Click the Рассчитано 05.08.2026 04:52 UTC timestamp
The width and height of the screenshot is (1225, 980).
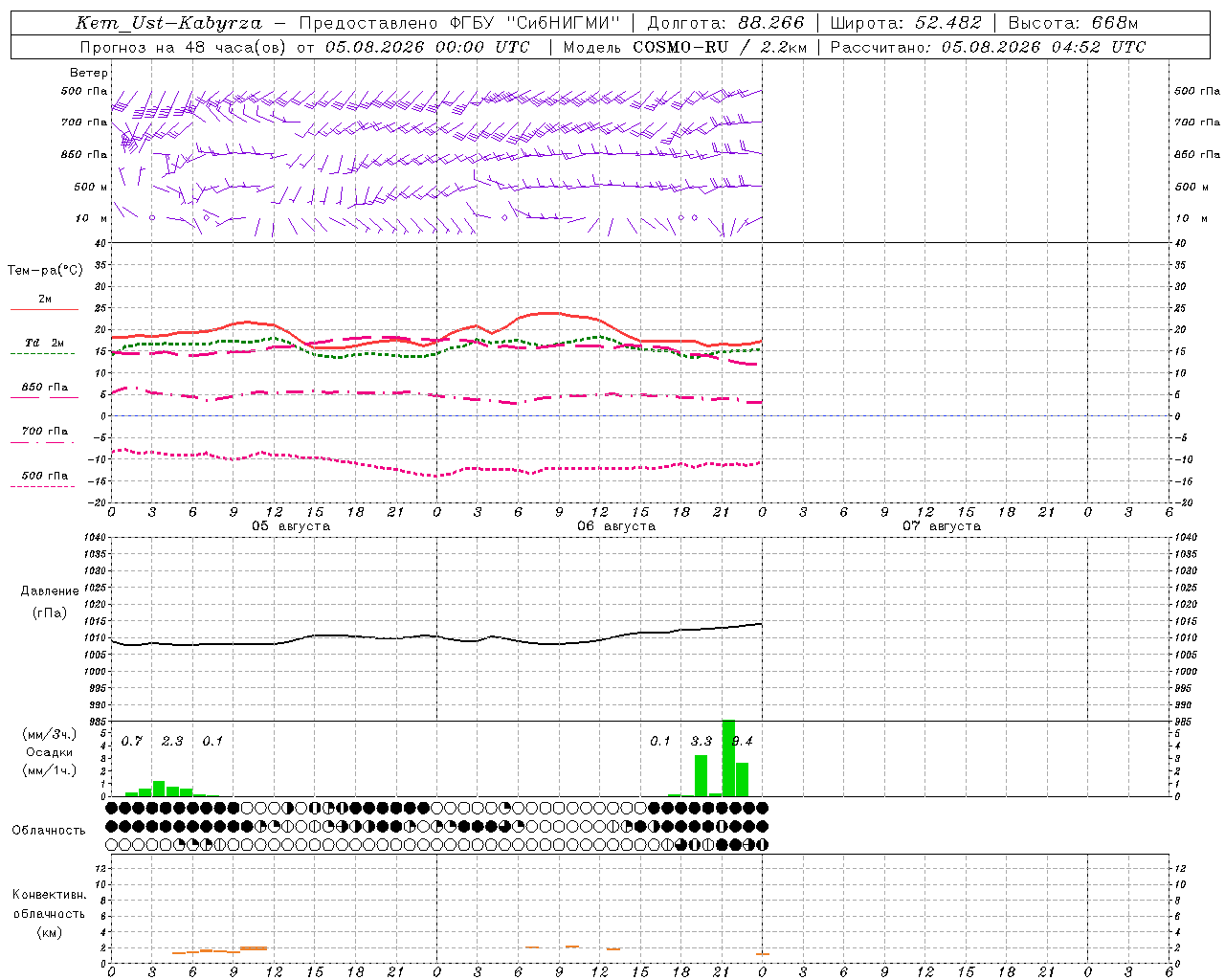987,47
